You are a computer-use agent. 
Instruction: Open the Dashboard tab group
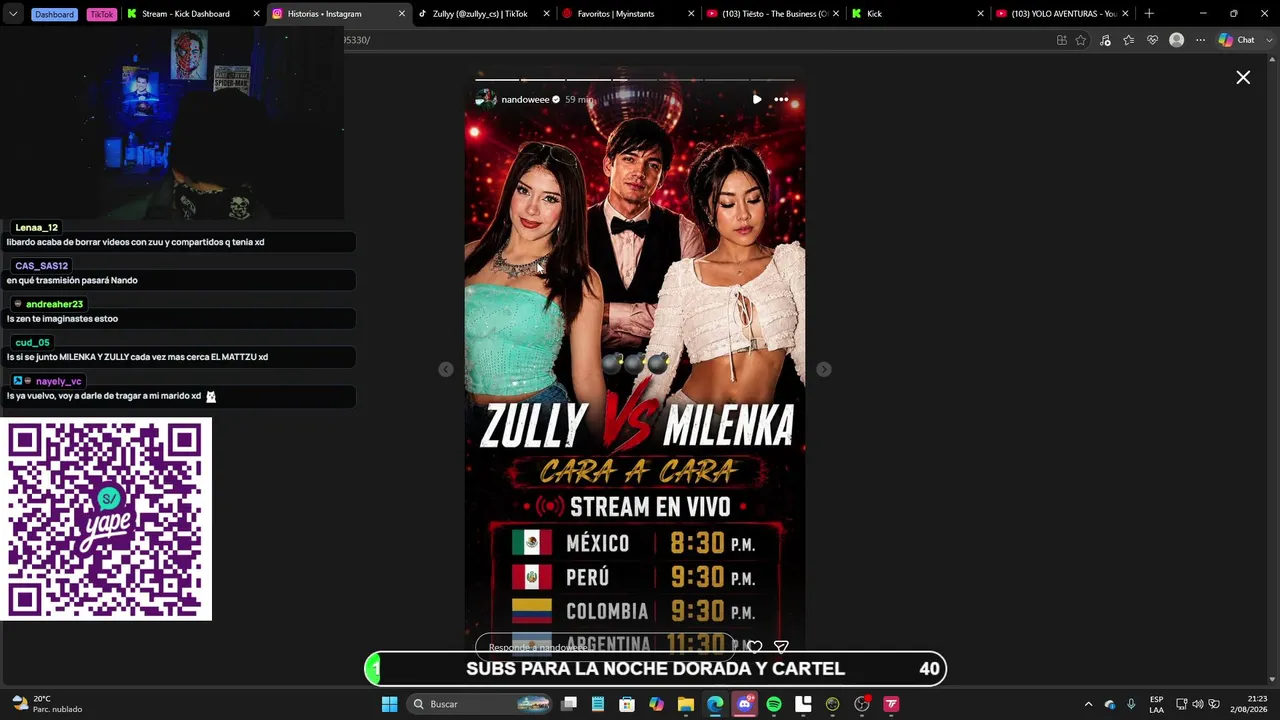[54, 14]
